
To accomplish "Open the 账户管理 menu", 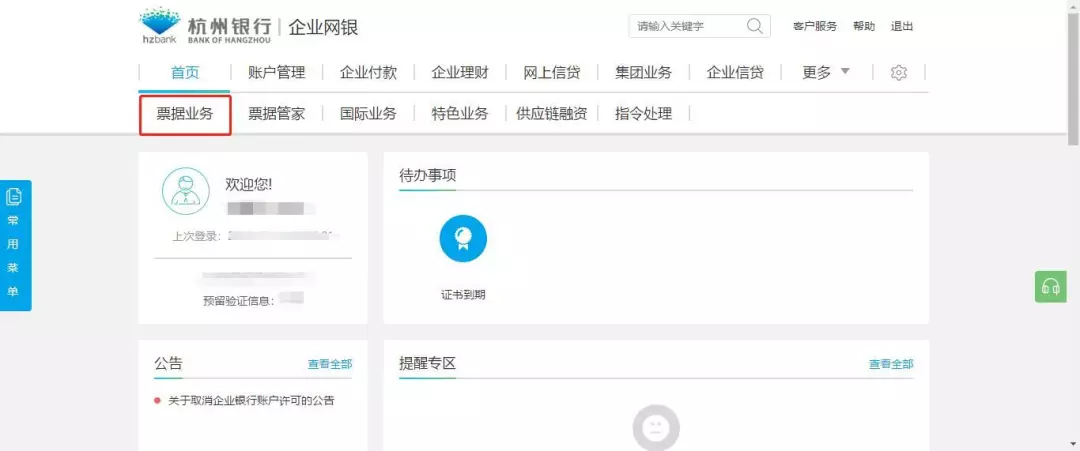I will pos(276,72).
